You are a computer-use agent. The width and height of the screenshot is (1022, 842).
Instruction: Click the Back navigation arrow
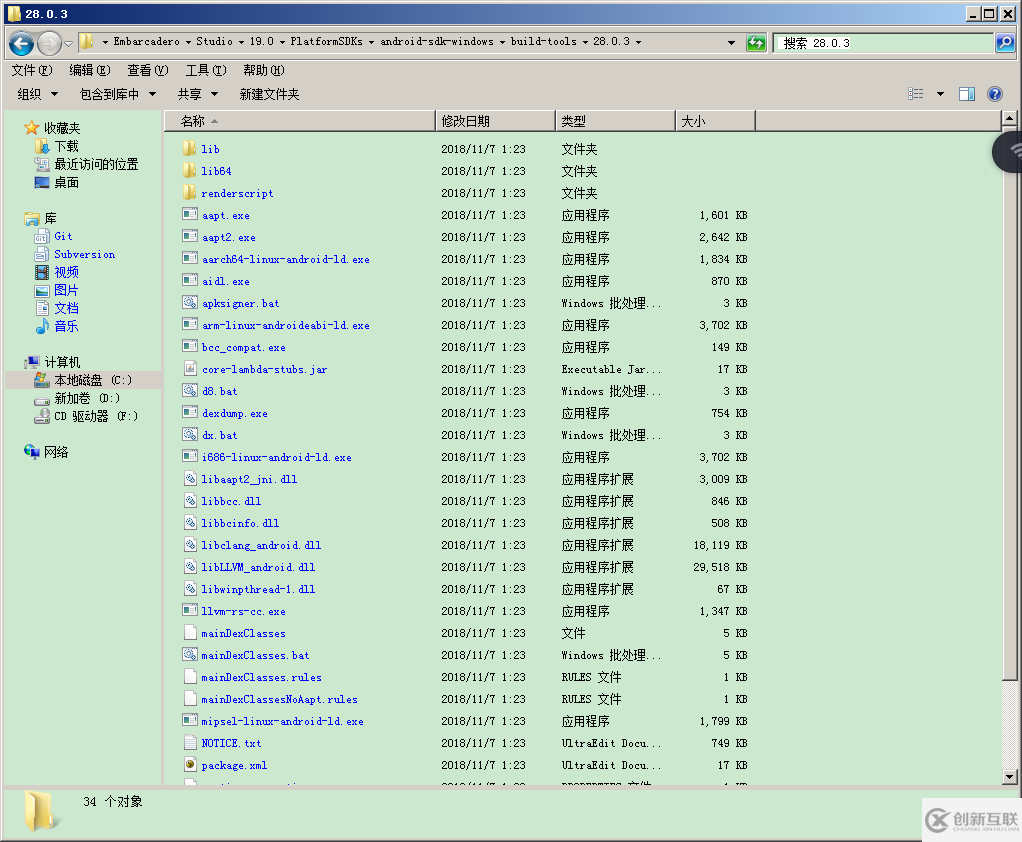pyautogui.click(x=22, y=42)
